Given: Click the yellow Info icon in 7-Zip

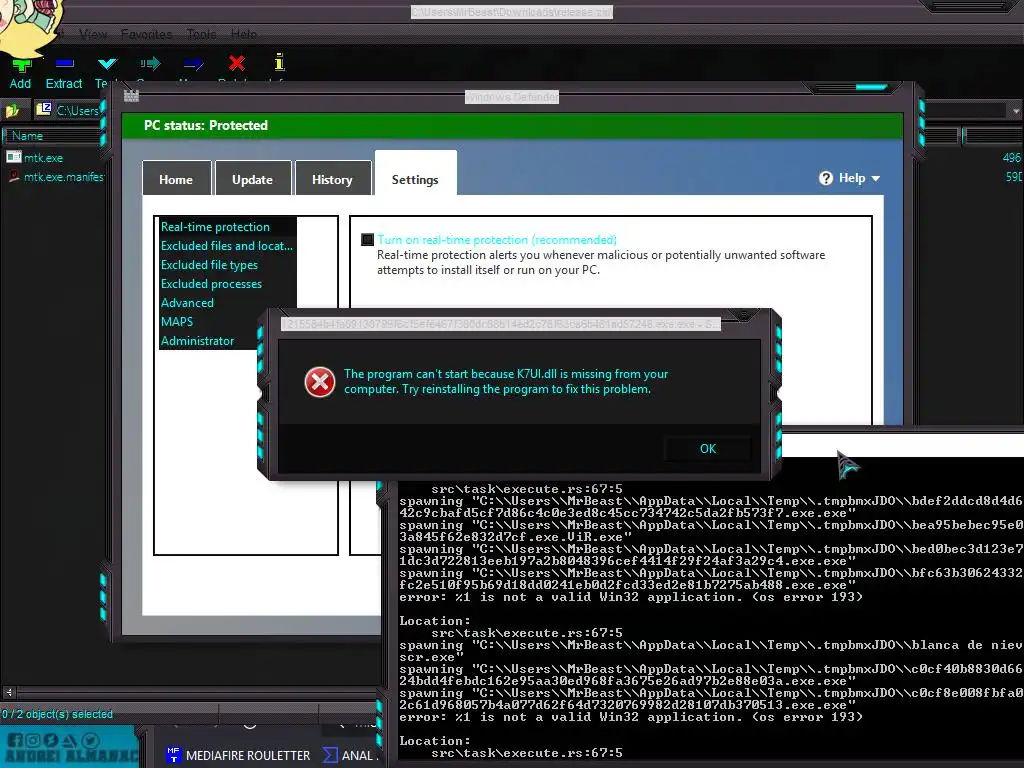Looking at the screenshot, I should pos(279,62).
